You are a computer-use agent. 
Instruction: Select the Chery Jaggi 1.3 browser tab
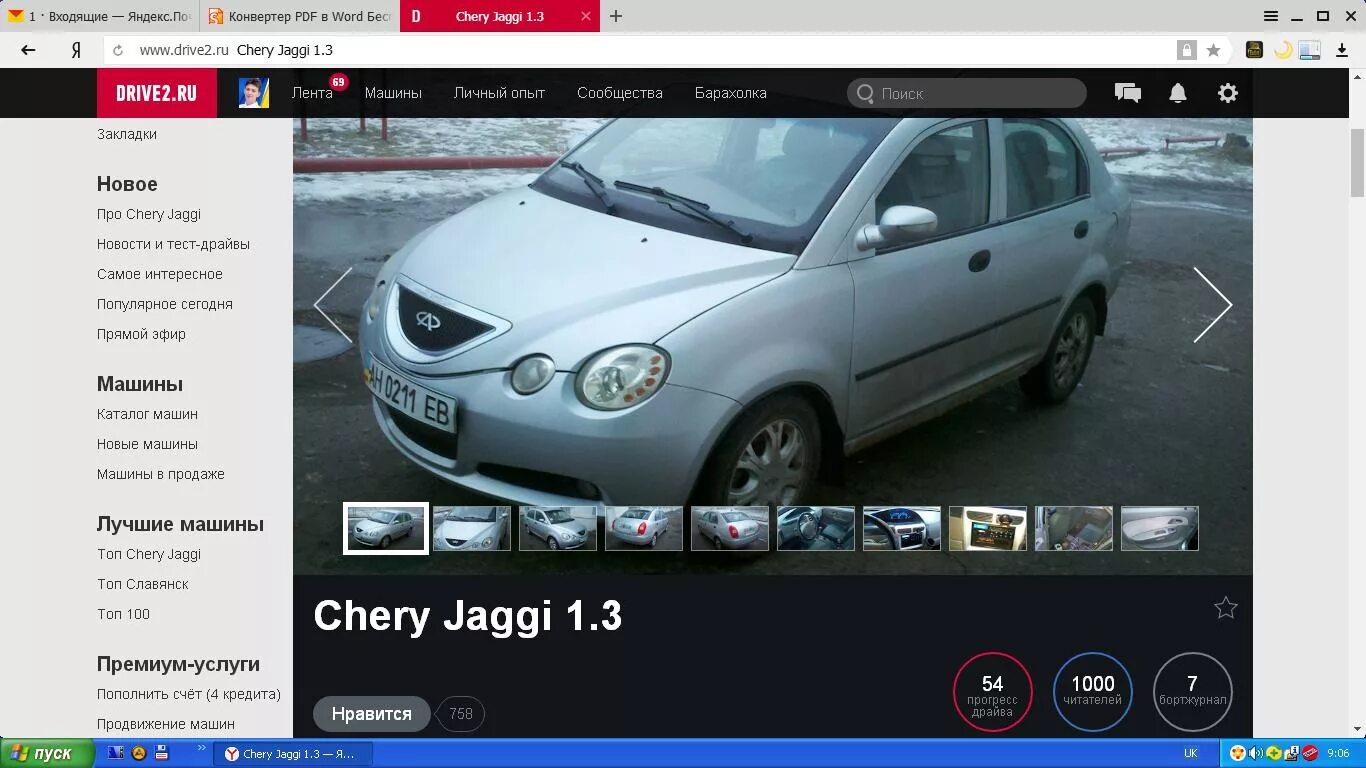(x=500, y=16)
